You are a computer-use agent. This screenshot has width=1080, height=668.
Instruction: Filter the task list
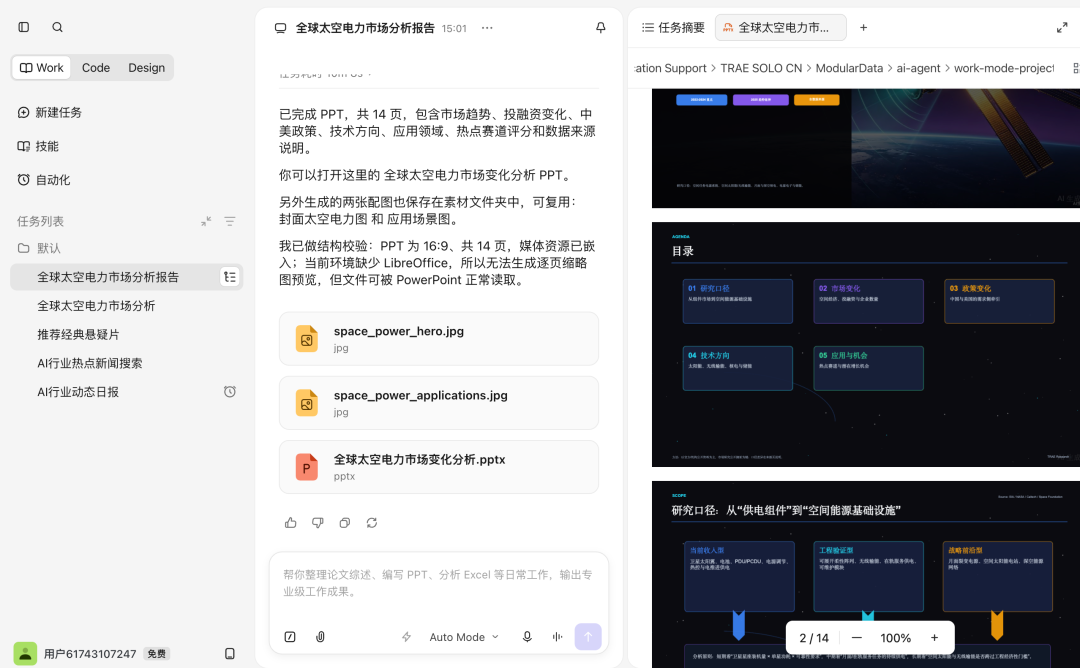(230, 221)
